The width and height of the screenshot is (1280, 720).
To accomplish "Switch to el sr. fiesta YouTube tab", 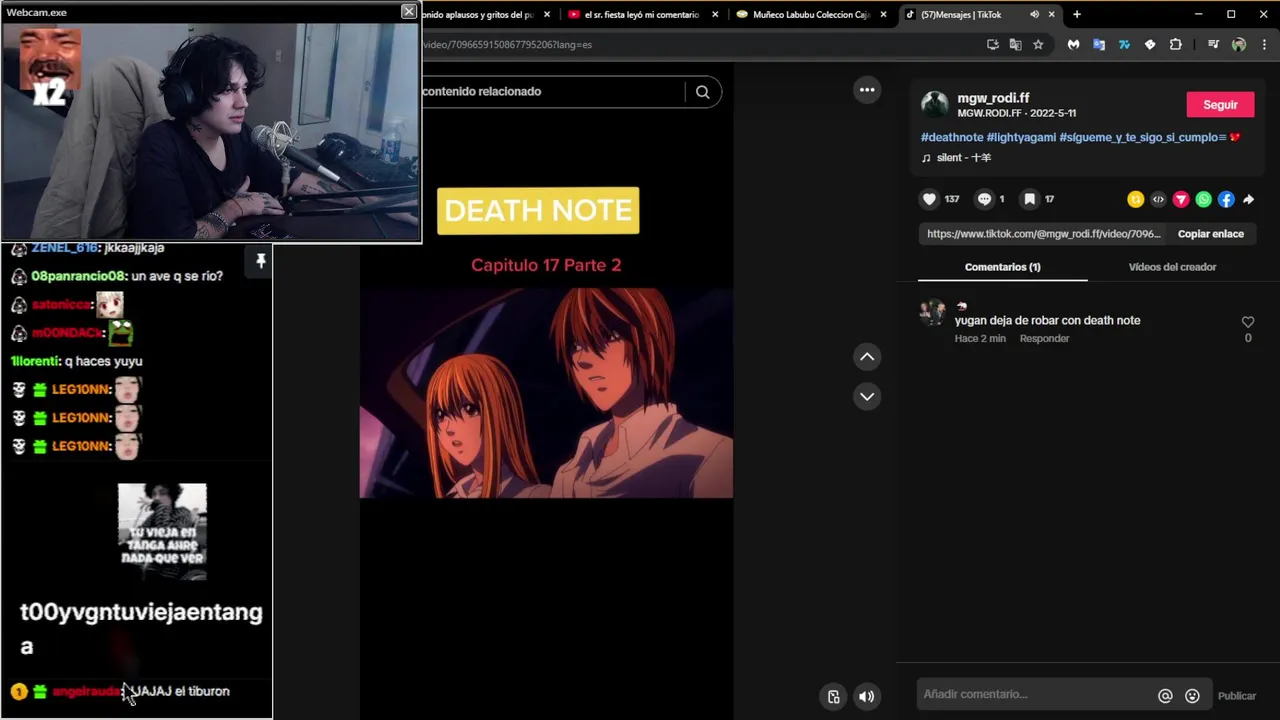I will [641, 14].
